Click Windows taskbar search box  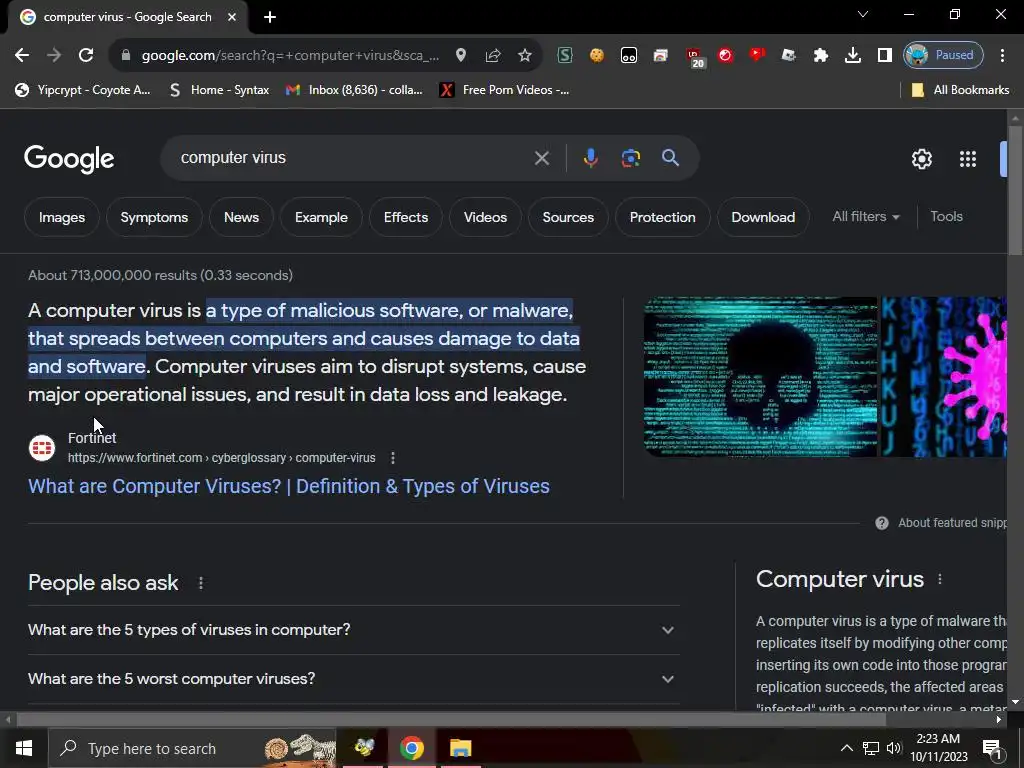[x=193, y=748]
